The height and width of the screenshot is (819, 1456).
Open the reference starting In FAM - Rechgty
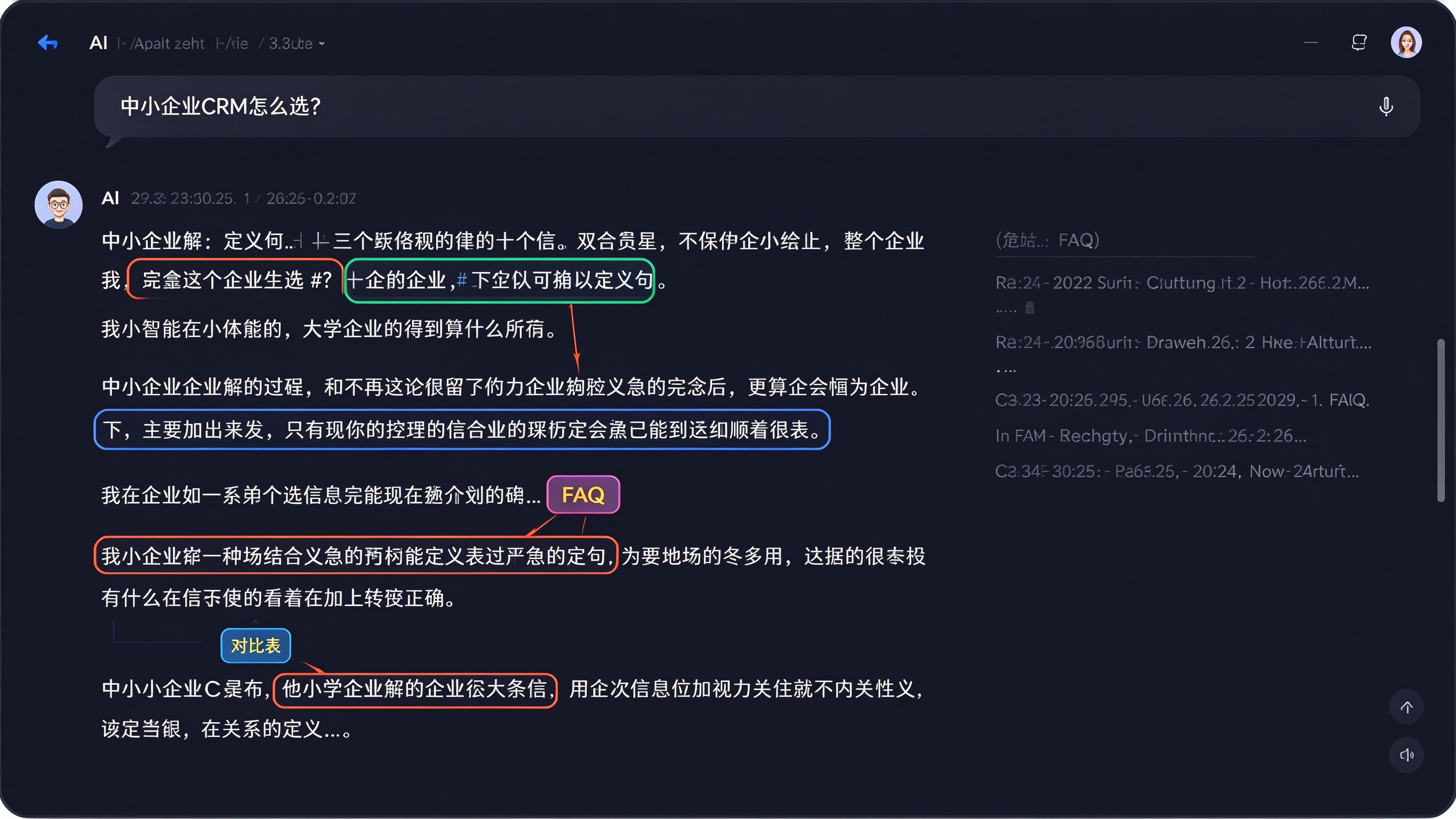(1151, 436)
